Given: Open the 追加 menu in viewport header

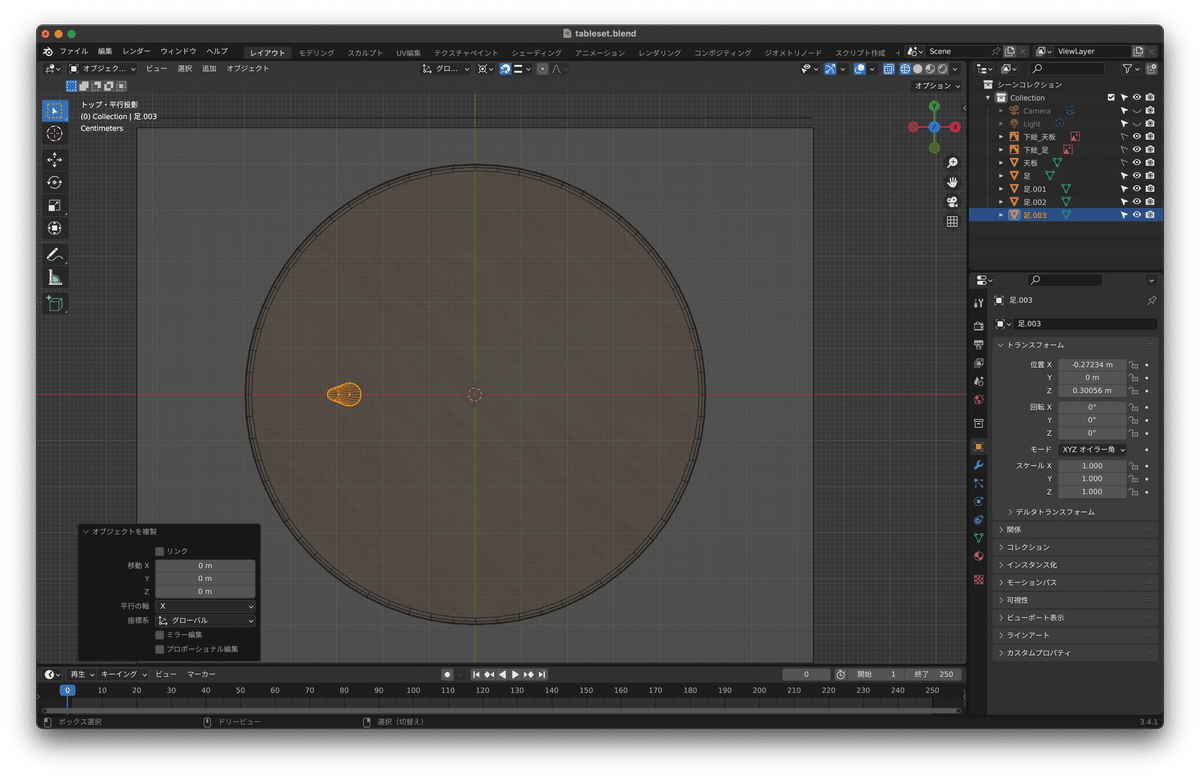Looking at the screenshot, I should pyautogui.click(x=209, y=69).
